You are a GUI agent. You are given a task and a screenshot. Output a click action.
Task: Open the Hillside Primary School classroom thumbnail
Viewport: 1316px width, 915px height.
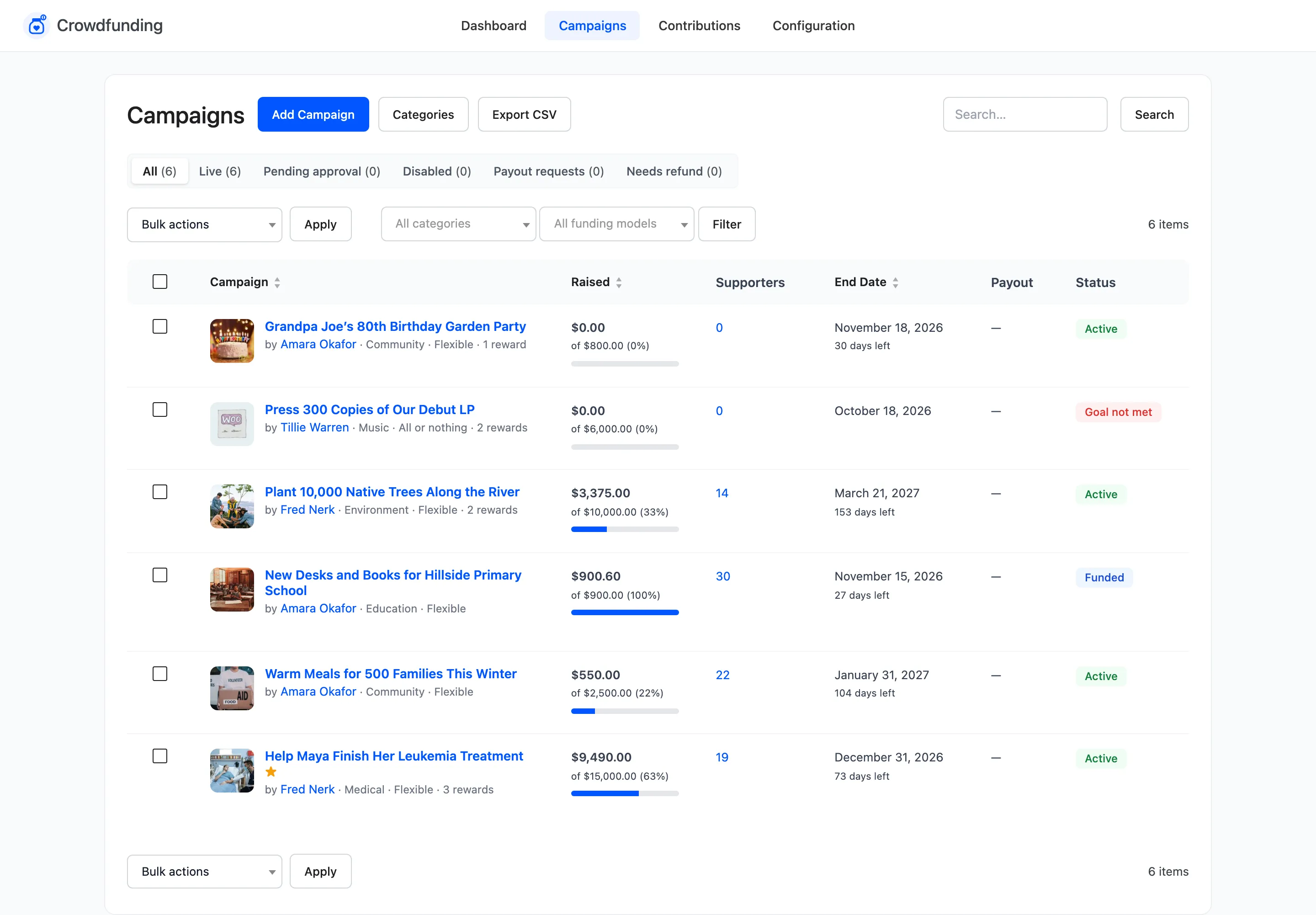[x=232, y=590]
